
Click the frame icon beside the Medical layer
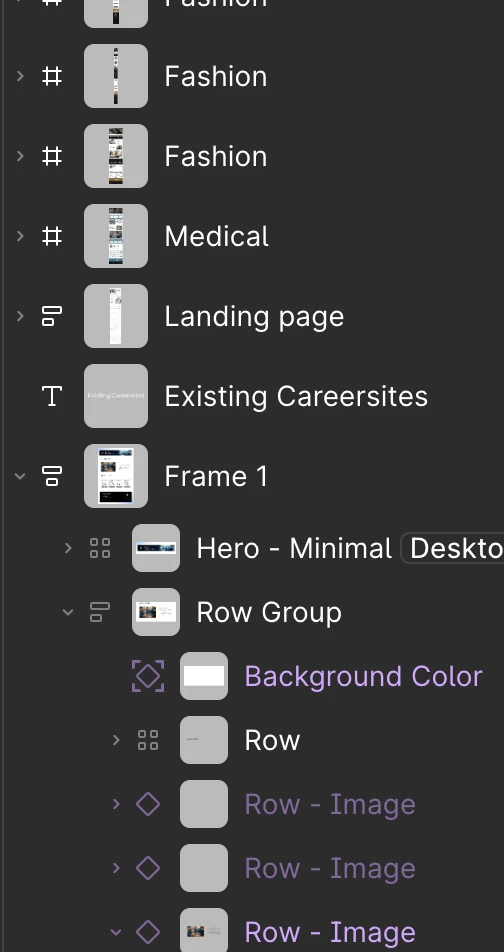[52, 236]
